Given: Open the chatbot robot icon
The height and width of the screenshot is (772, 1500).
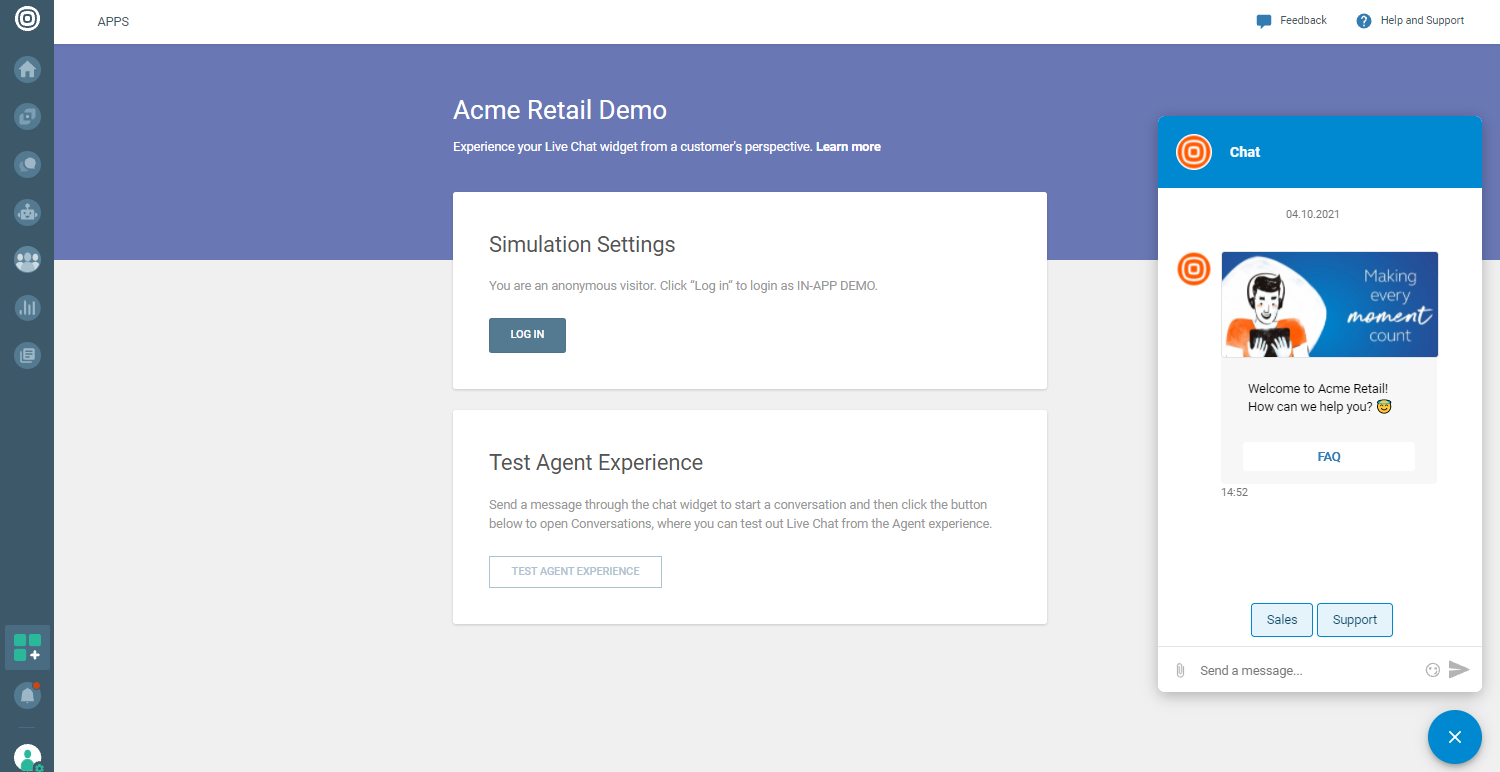Looking at the screenshot, I should pyautogui.click(x=27, y=212).
